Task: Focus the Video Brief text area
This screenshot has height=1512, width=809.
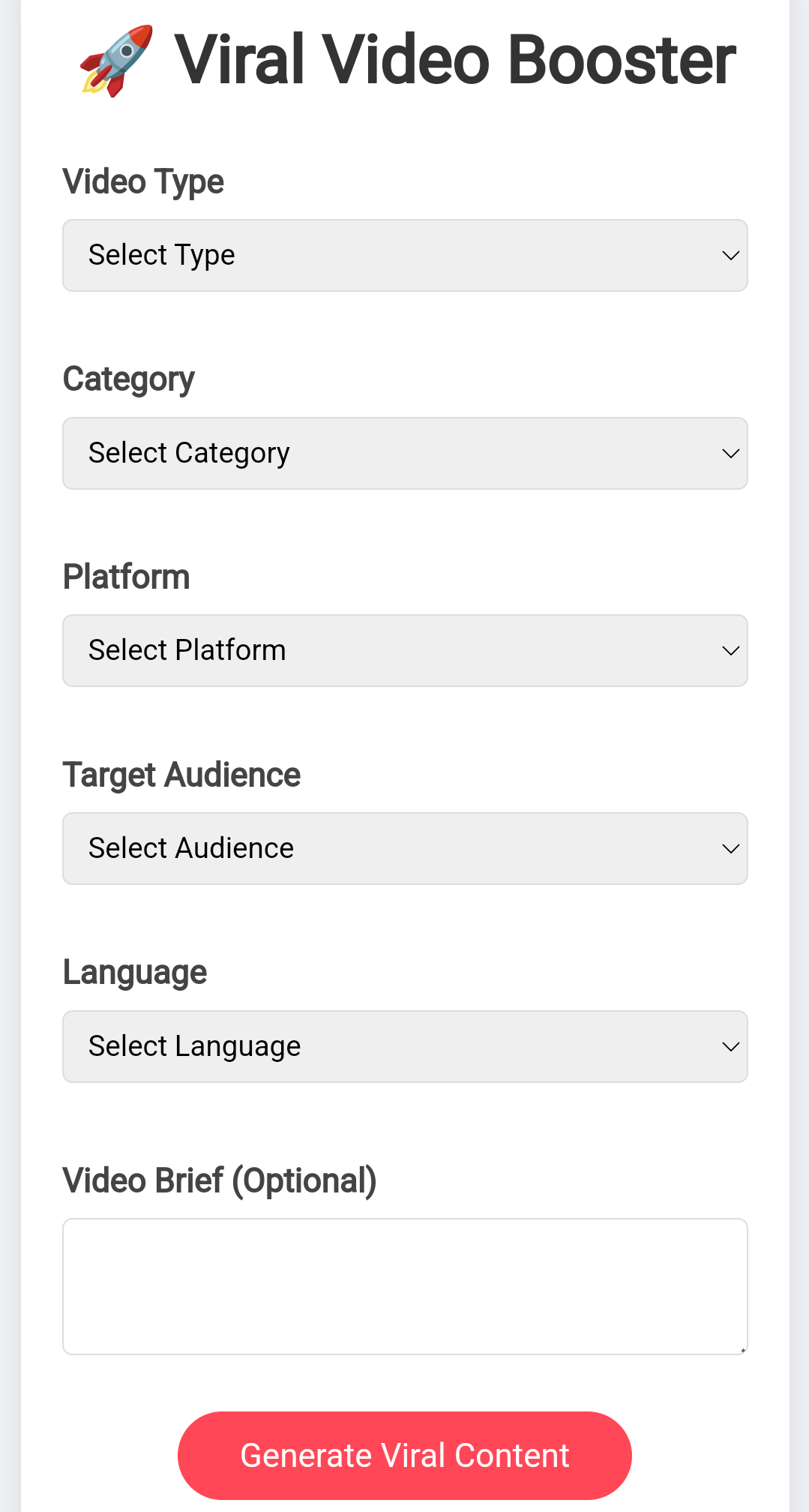Action: coord(404,1286)
